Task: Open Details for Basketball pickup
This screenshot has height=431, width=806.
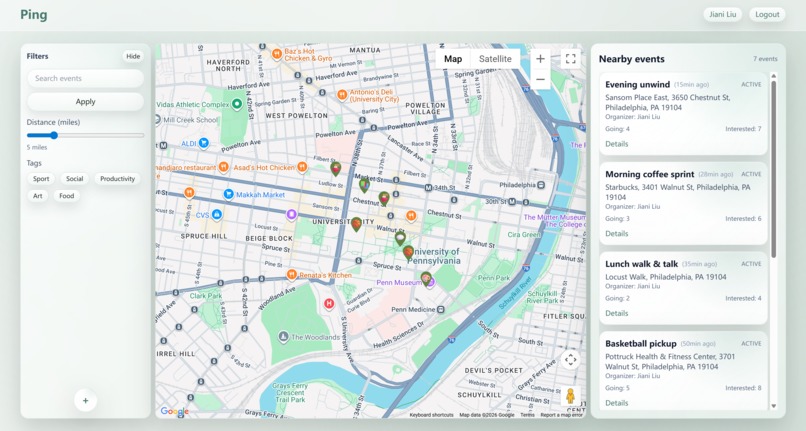Action: pos(616,403)
